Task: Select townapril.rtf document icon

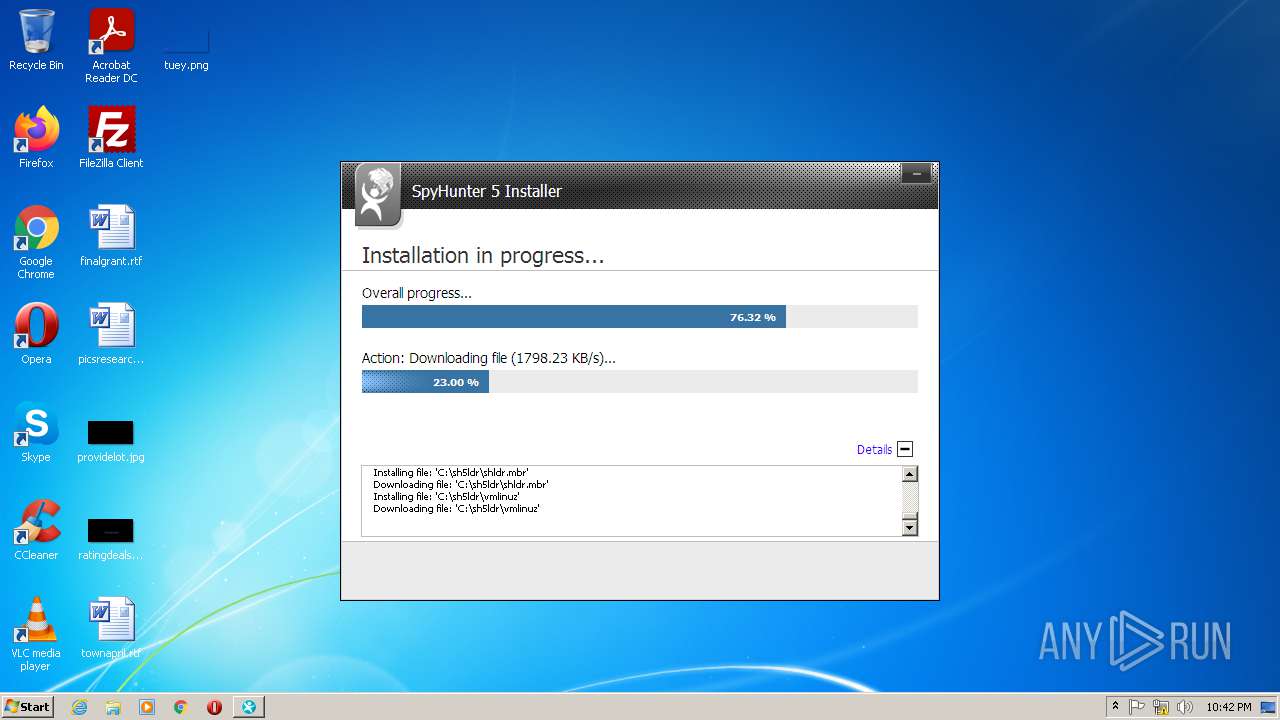Action: pyautogui.click(x=111, y=628)
